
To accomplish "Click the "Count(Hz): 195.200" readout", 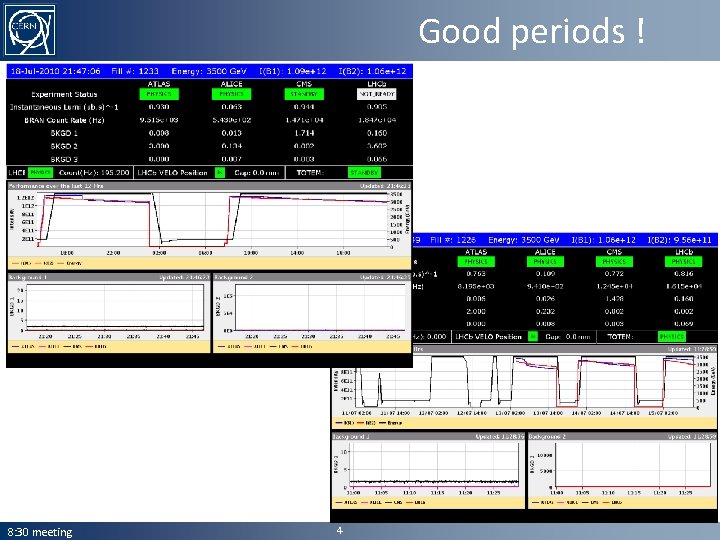I will tap(94, 173).
